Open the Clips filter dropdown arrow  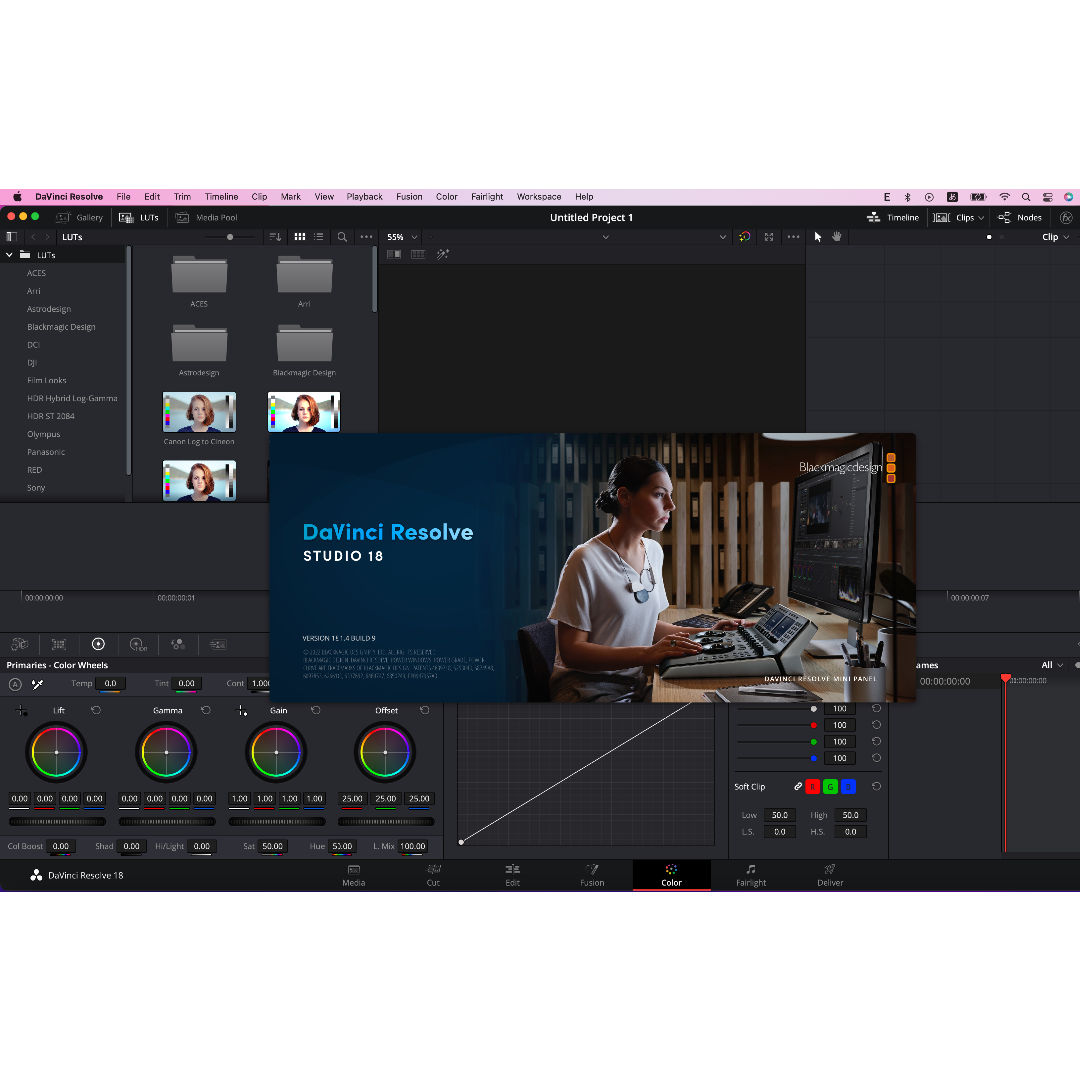click(x=982, y=218)
